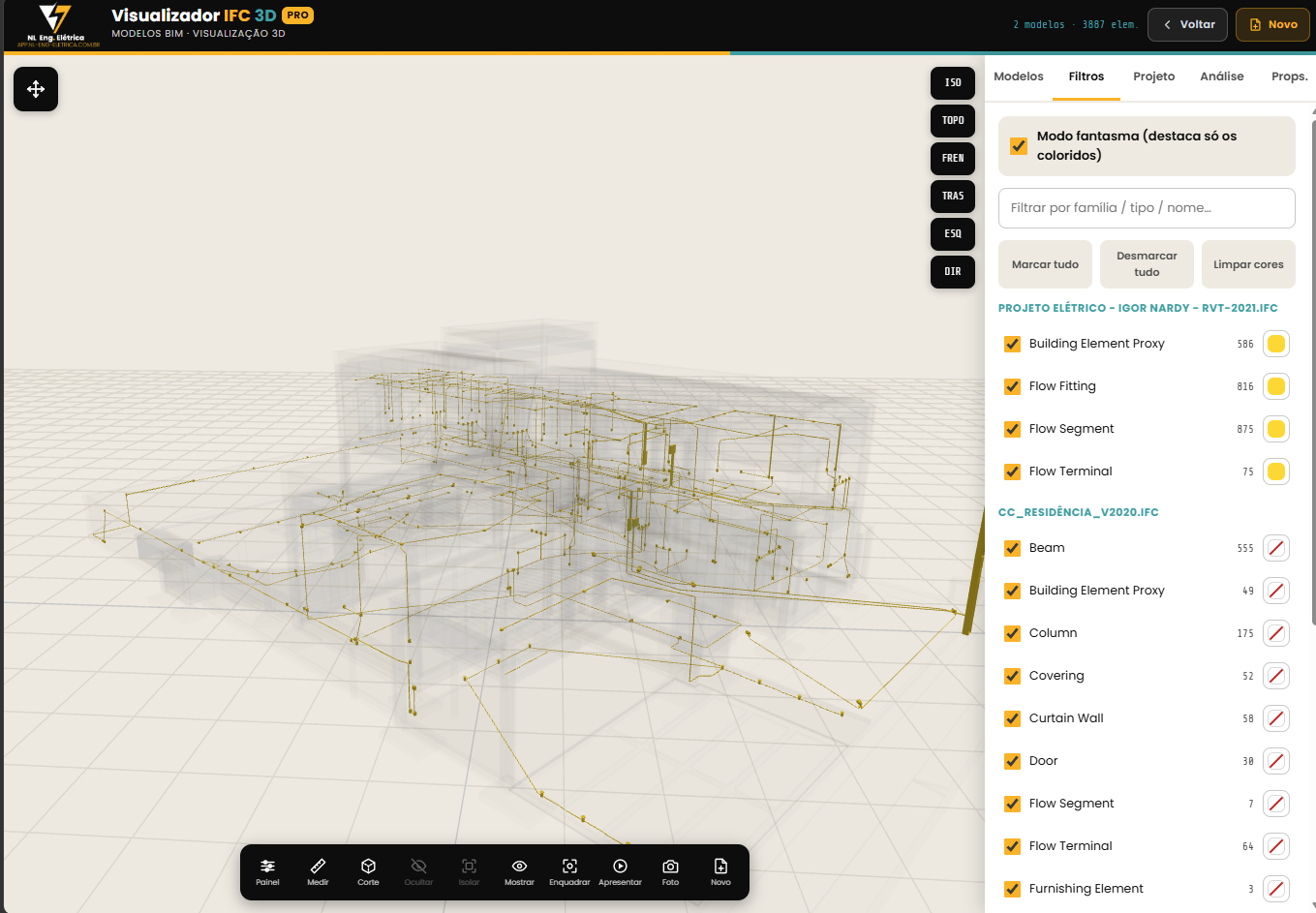Switch to FREN front view
Image resolution: width=1316 pixels, height=913 pixels.
click(953, 158)
